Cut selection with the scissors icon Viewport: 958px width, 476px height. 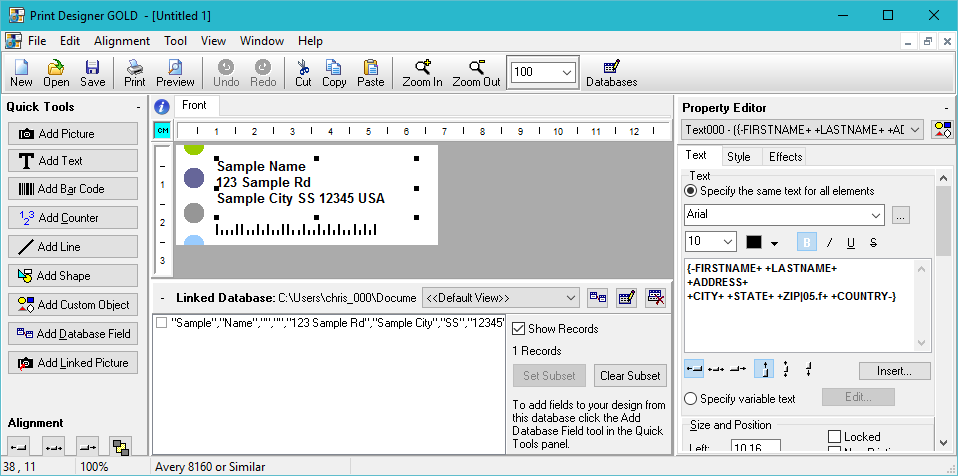[x=303, y=73]
